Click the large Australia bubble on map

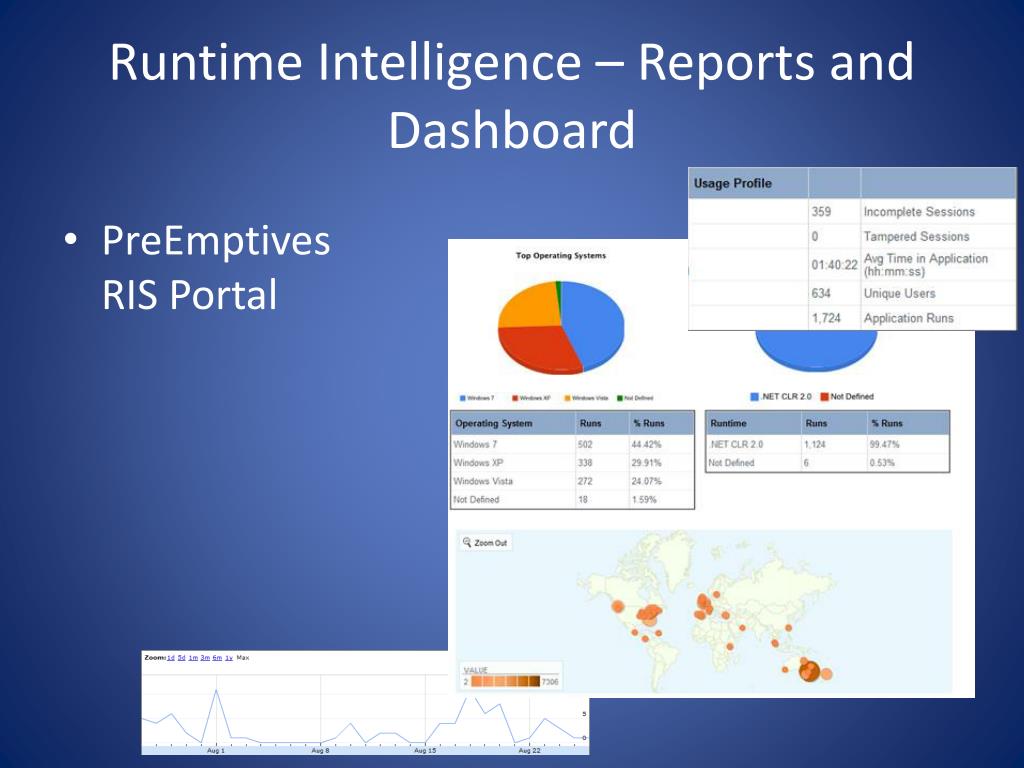coord(811,671)
